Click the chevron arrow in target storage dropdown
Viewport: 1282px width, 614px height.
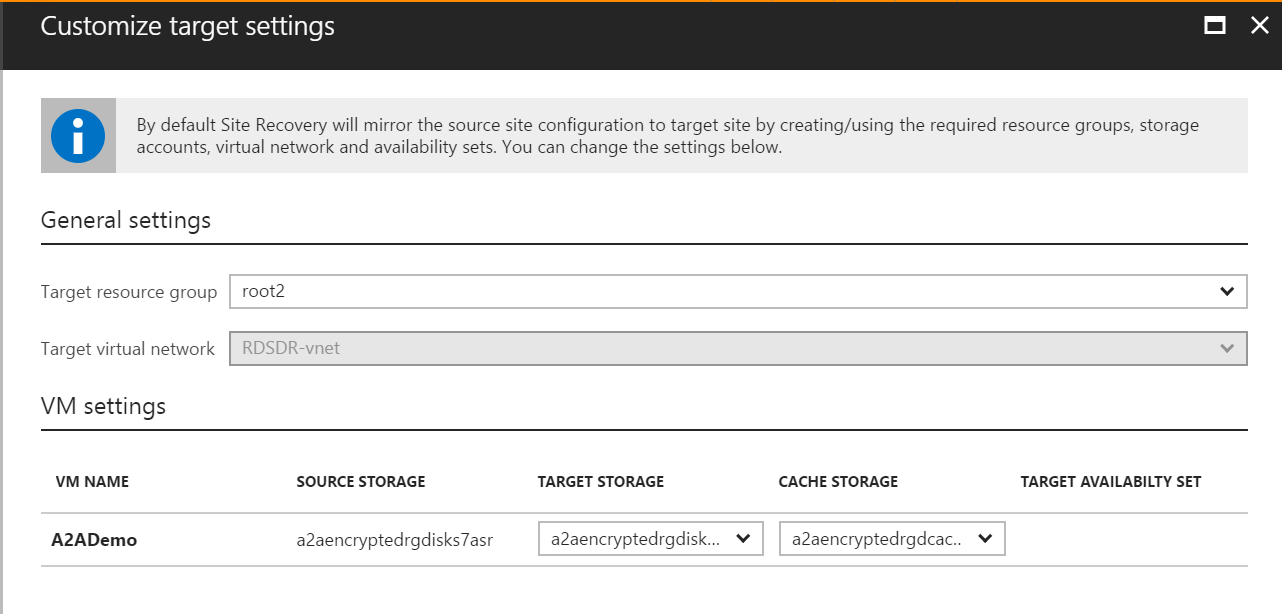743,539
